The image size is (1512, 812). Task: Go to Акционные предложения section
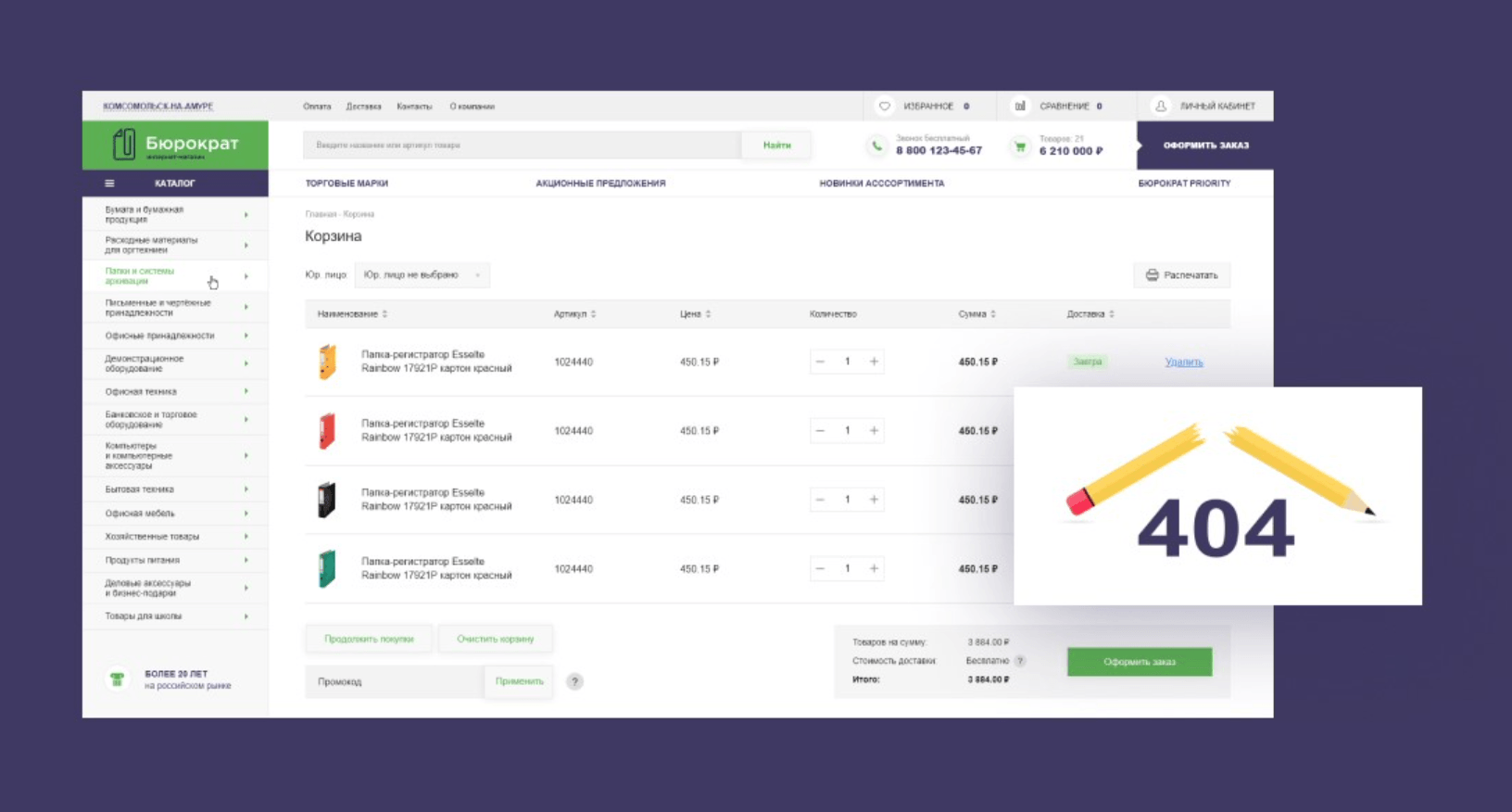[600, 184]
